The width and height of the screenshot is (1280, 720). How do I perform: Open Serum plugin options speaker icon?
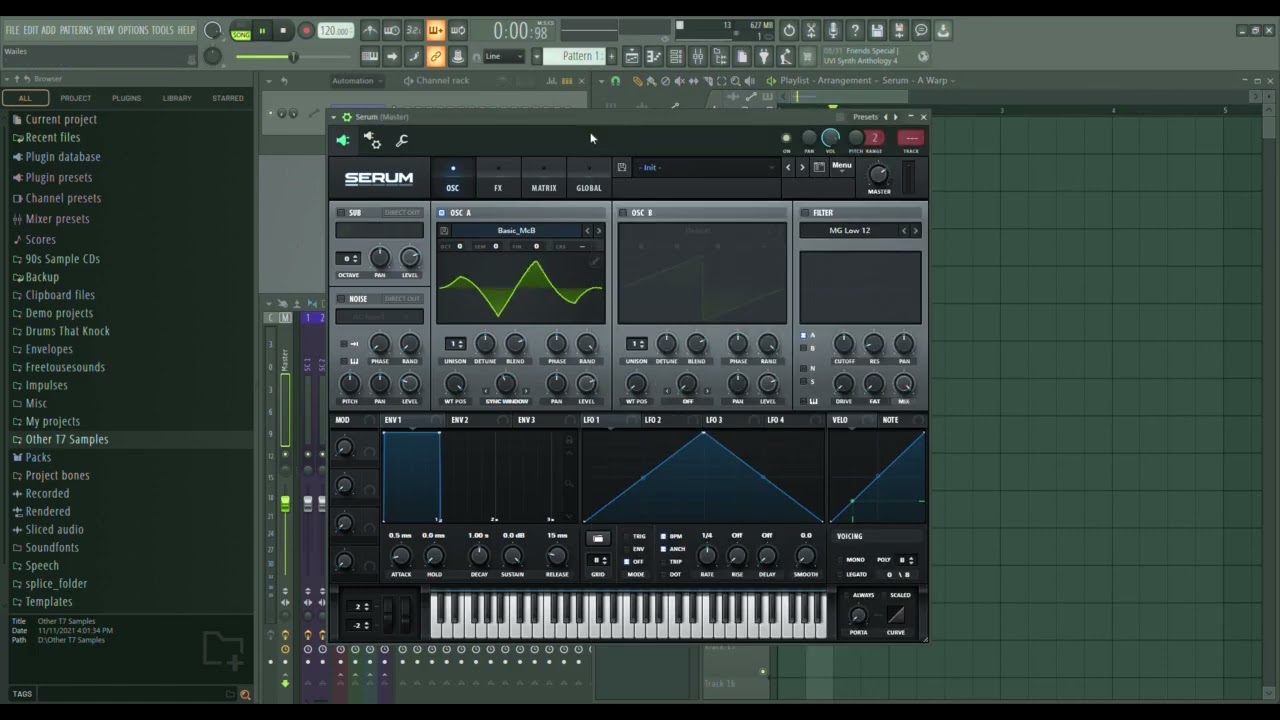tap(343, 141)
